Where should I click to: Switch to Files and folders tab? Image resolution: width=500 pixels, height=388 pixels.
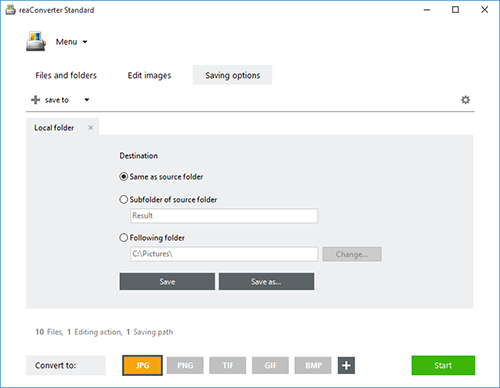click(66, 75)
